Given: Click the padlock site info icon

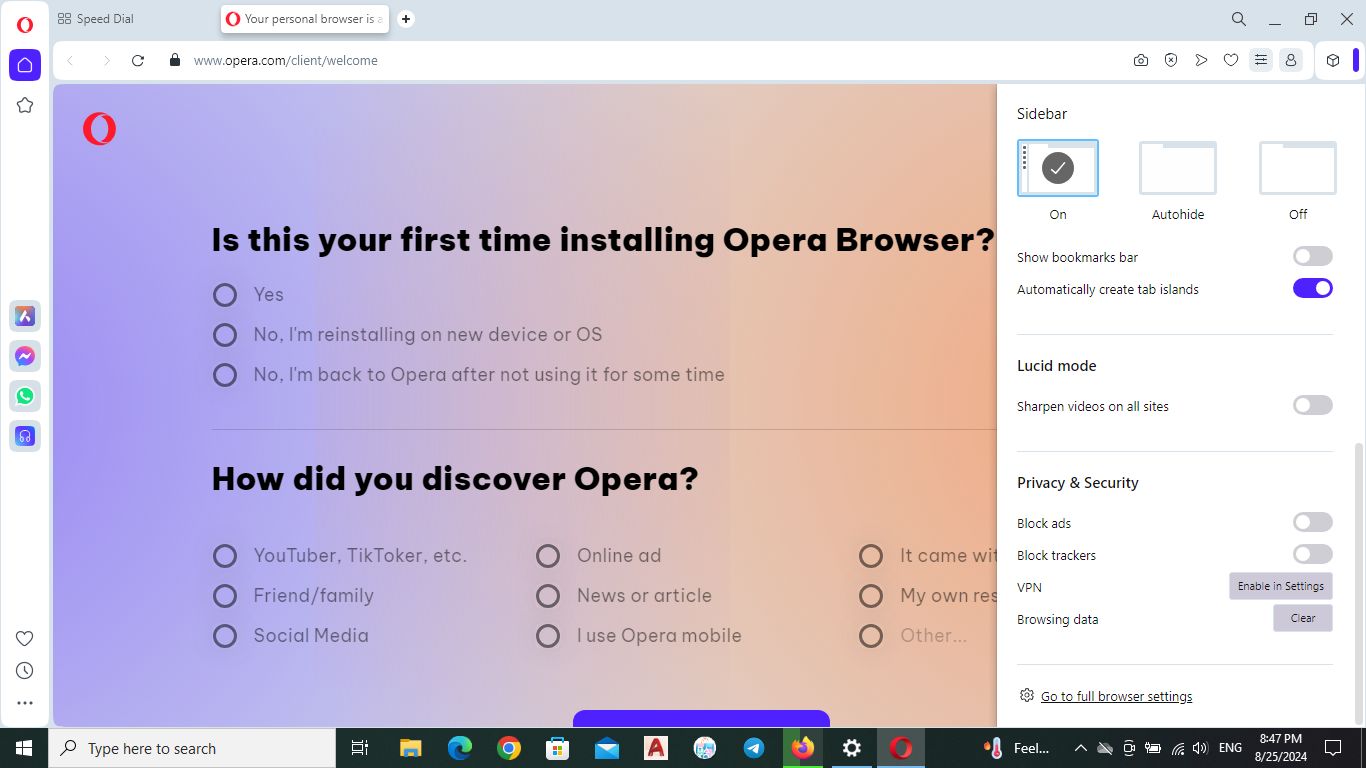Looking at the screenshot, I should pos(175,60).
